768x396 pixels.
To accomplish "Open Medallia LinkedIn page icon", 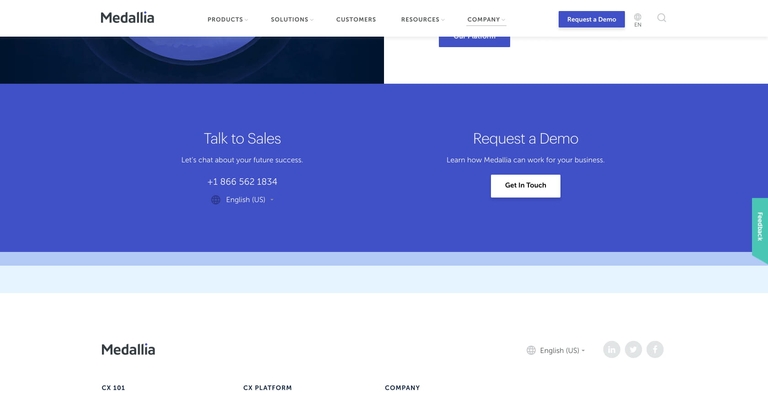I will 611,349.
